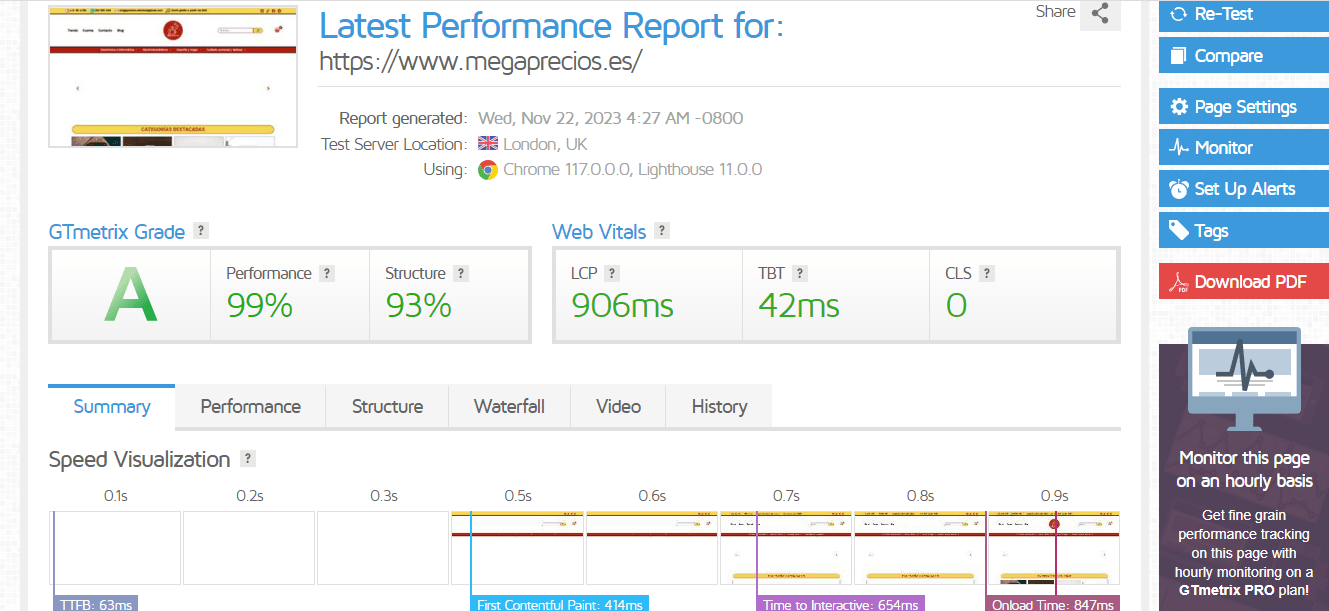Screen dimensions: 1329x611
Task: Click the 99% Performance value
Action: point(260,305)
